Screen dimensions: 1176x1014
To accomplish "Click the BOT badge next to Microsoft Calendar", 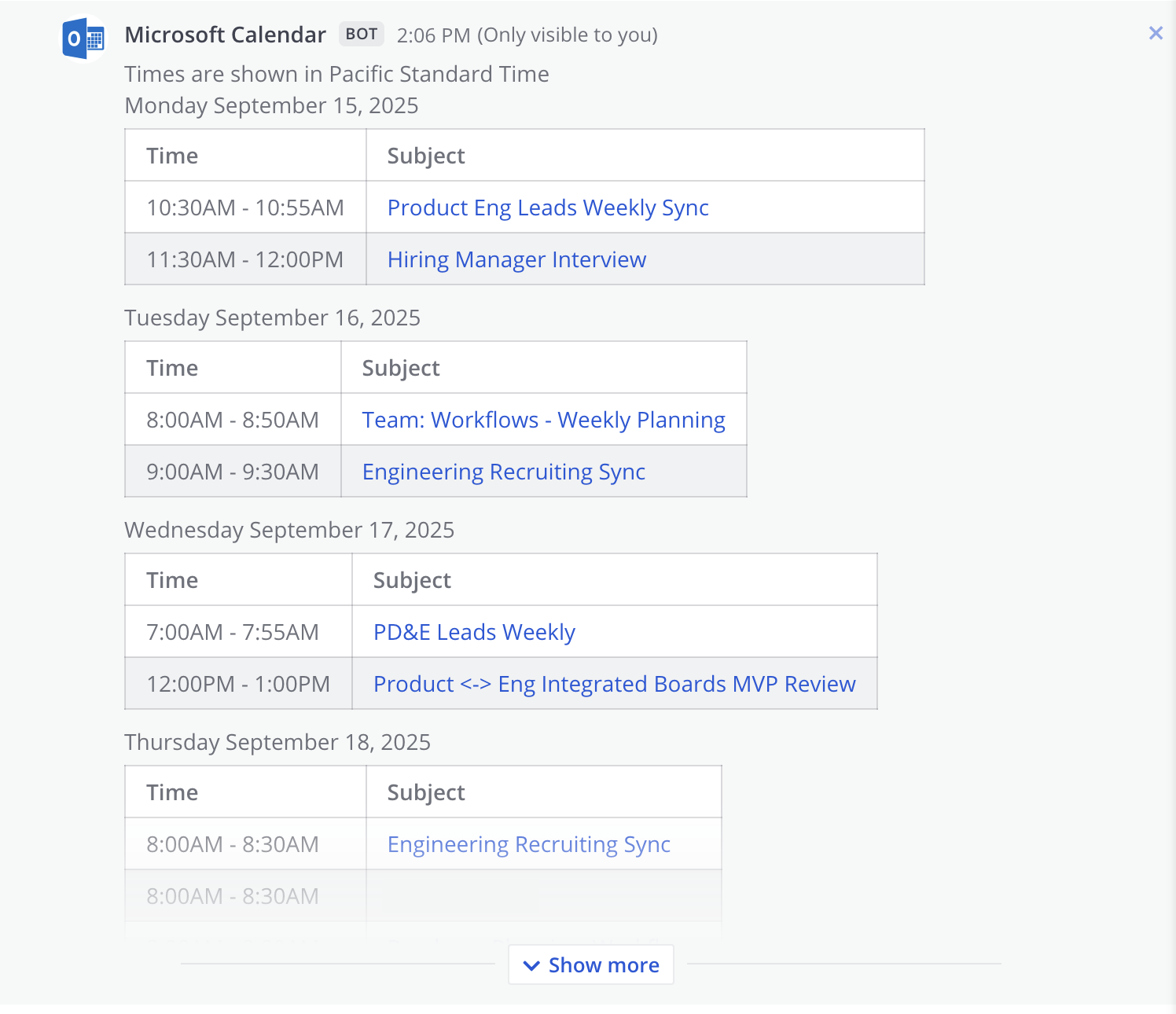I will coord(360,34).
